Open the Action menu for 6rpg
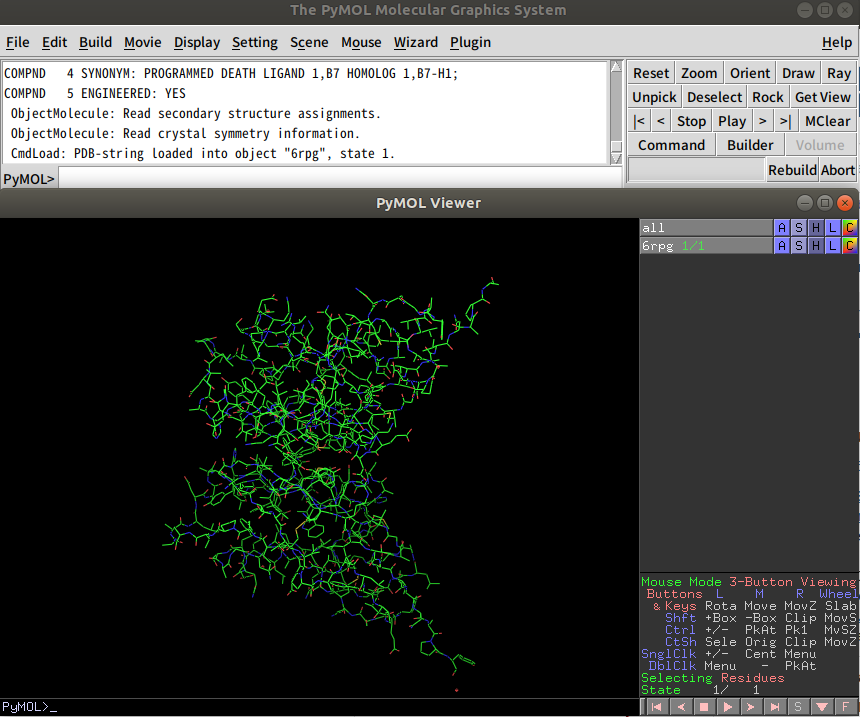This screenshot has width=860, height=717. click(782, 246)
